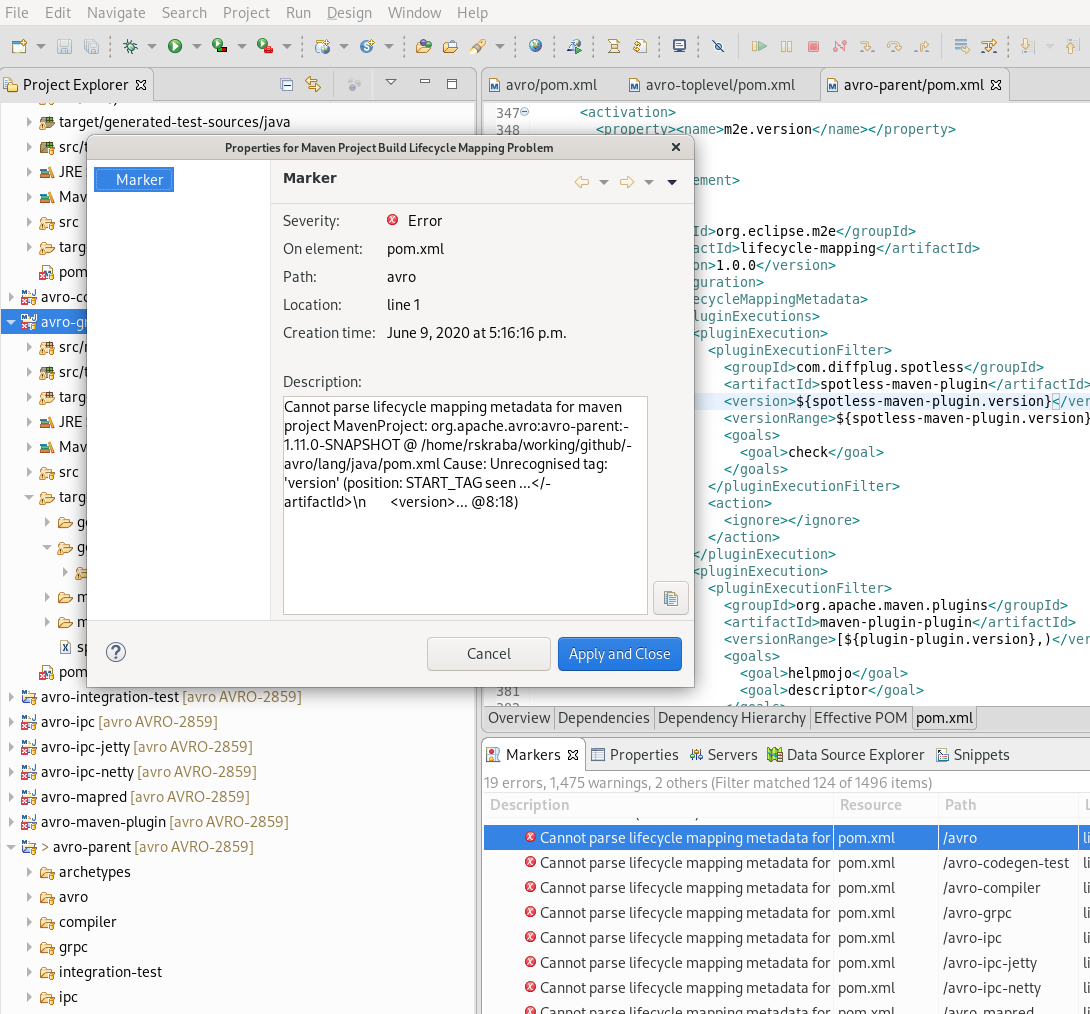Switch to the Snippets view tab
The width and height of the screenshot is (1090, 1014).
tap(973, 755)
